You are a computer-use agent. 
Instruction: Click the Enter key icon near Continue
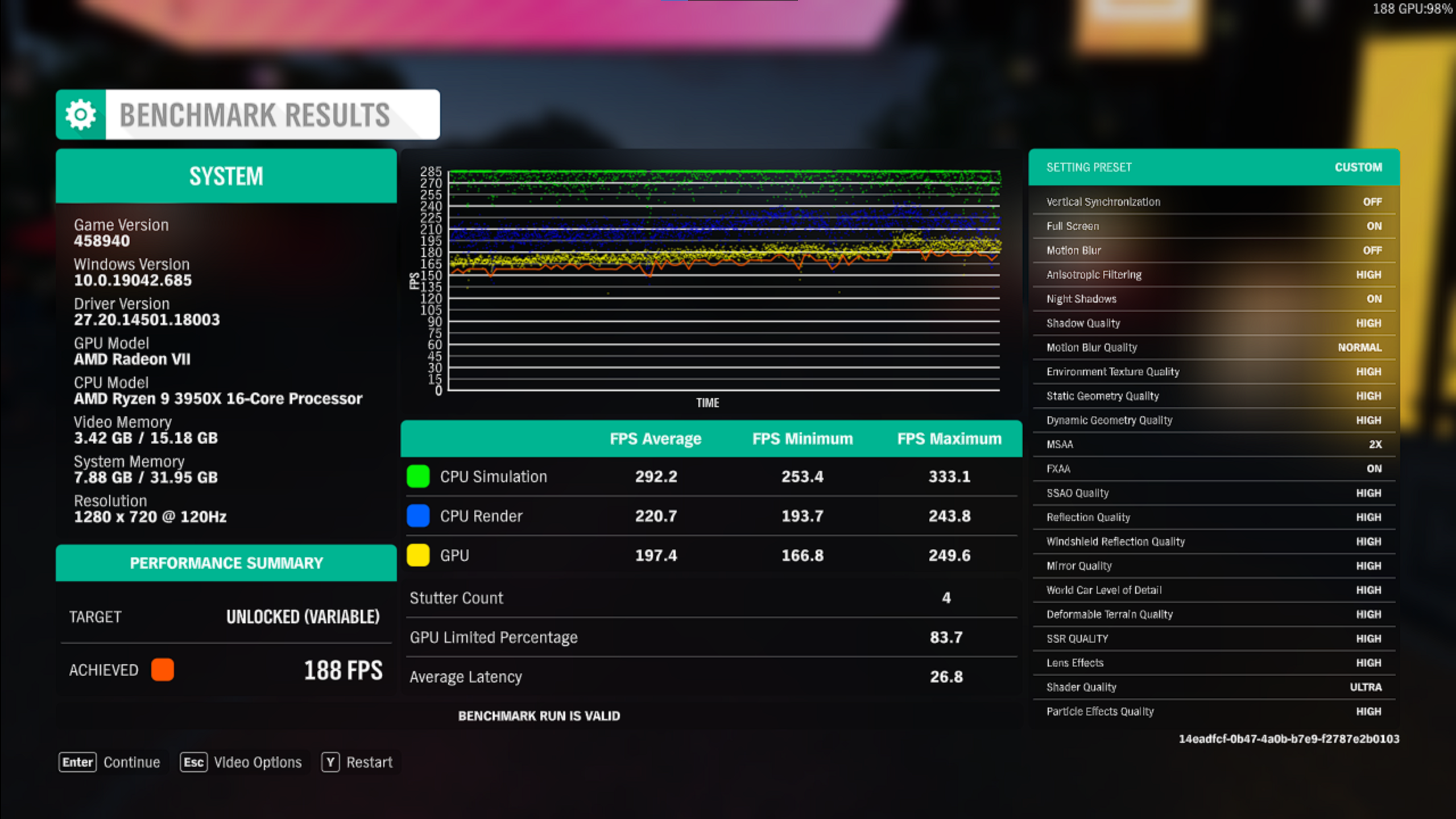pyautogui.click(x=77, y=762)
